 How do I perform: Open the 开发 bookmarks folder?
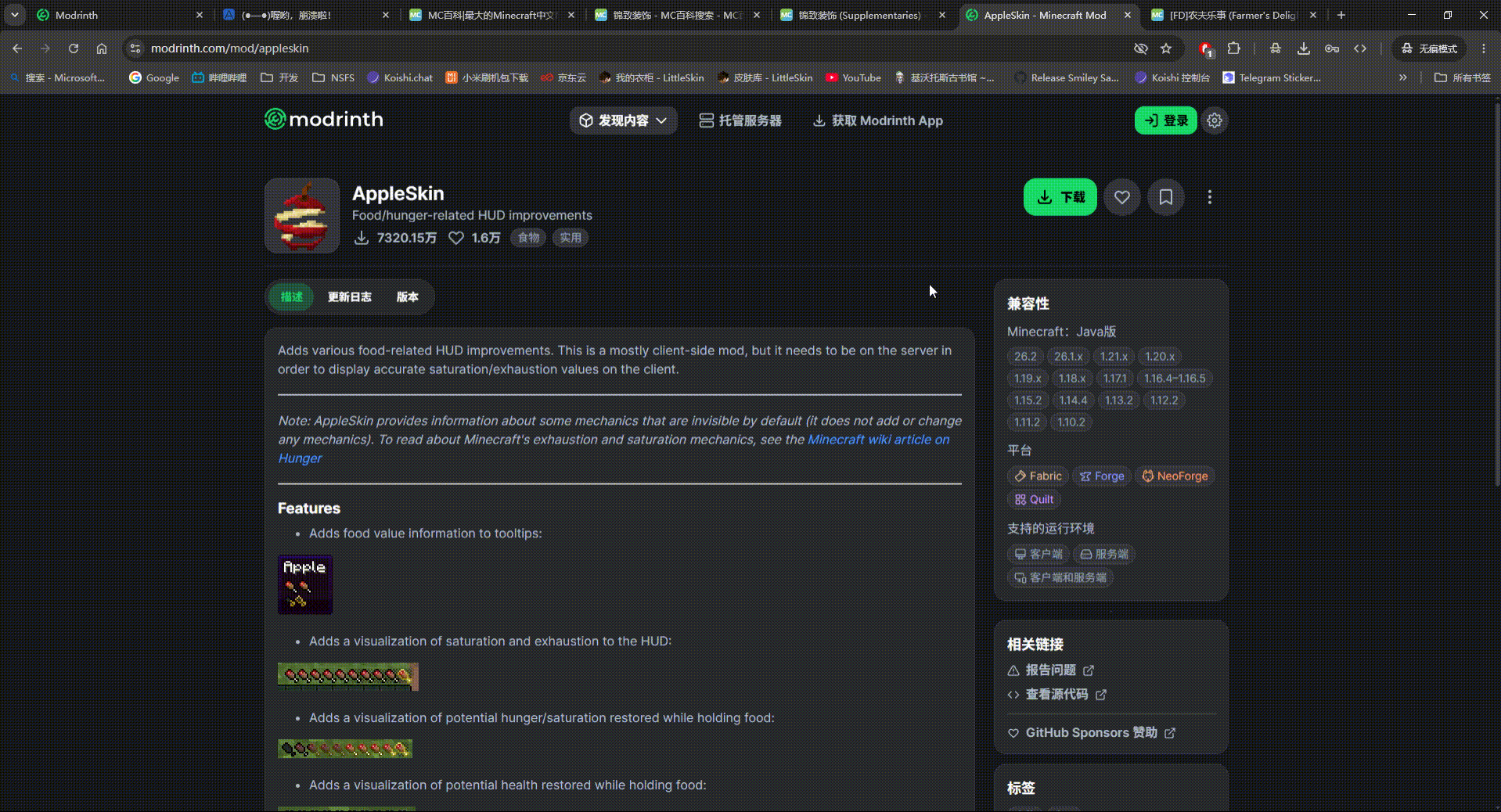(279, 77)
